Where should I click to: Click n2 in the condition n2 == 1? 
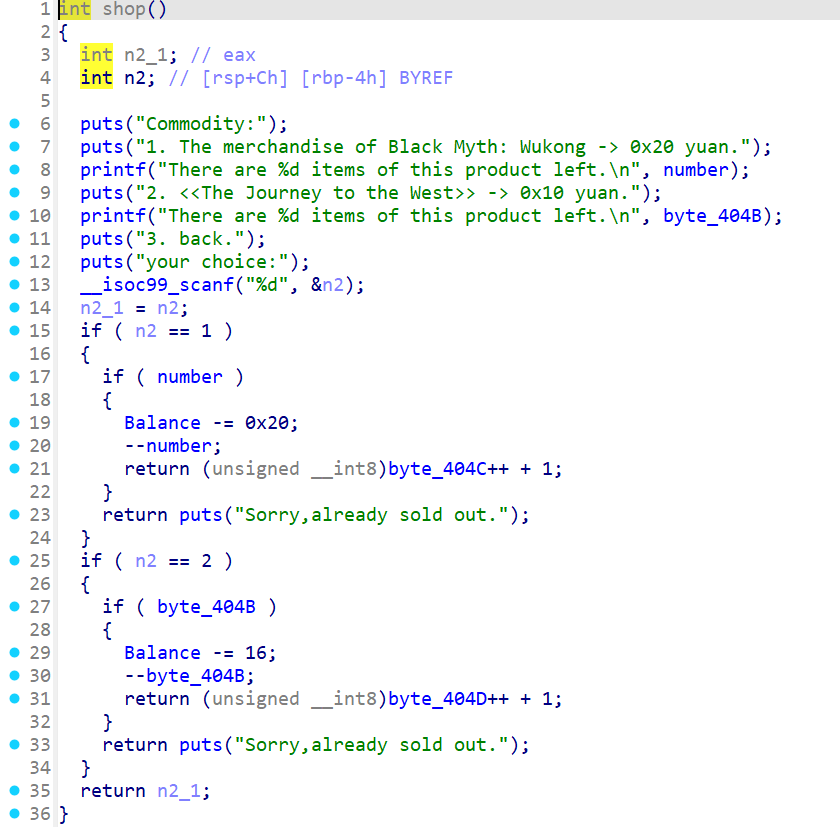click(x=146, y=331)
